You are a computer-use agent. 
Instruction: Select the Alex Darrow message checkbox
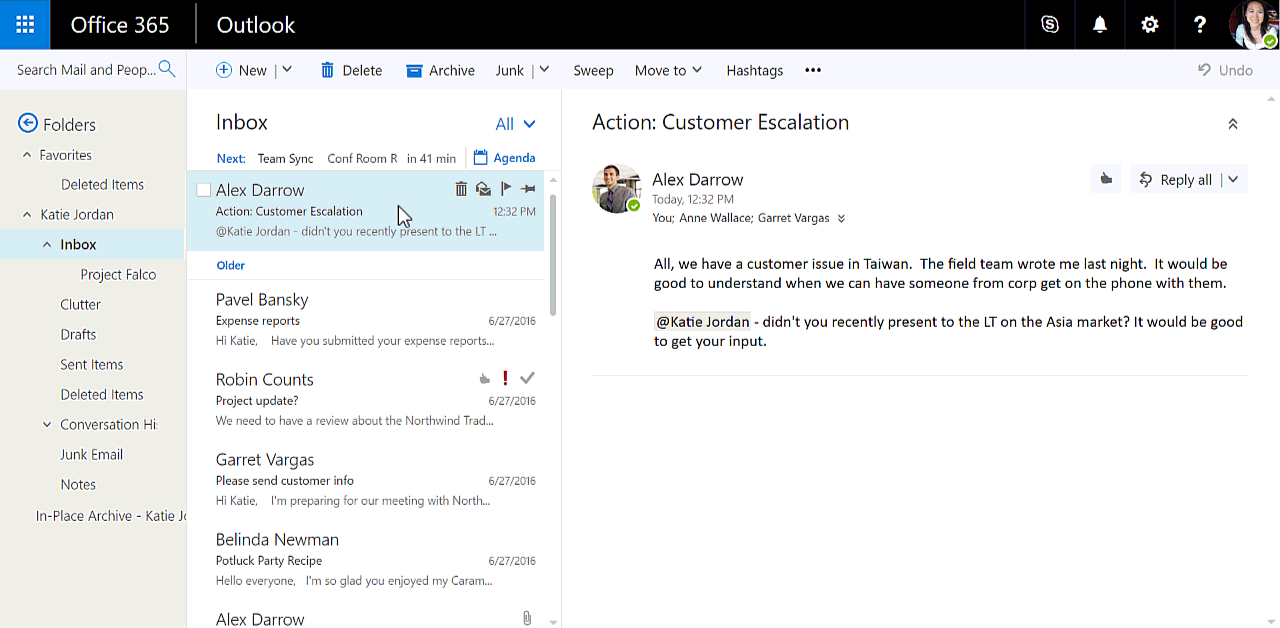point(204,190)
